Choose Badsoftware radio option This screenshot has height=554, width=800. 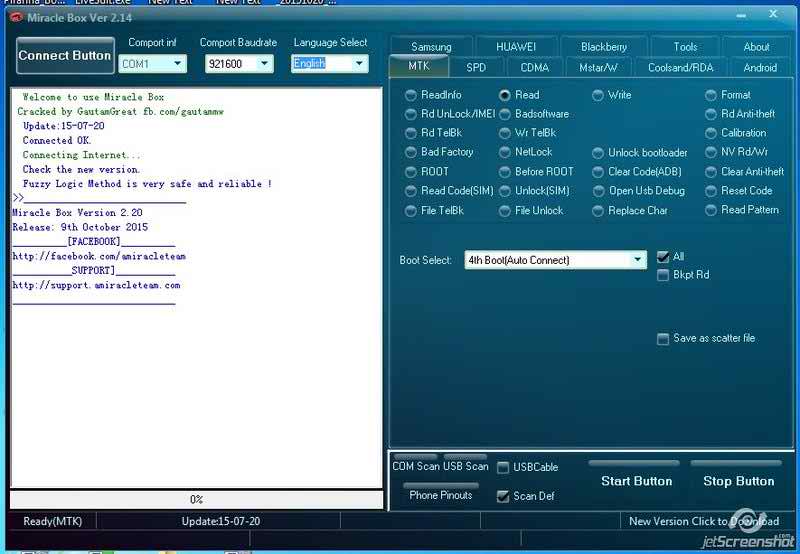[534, 114]
